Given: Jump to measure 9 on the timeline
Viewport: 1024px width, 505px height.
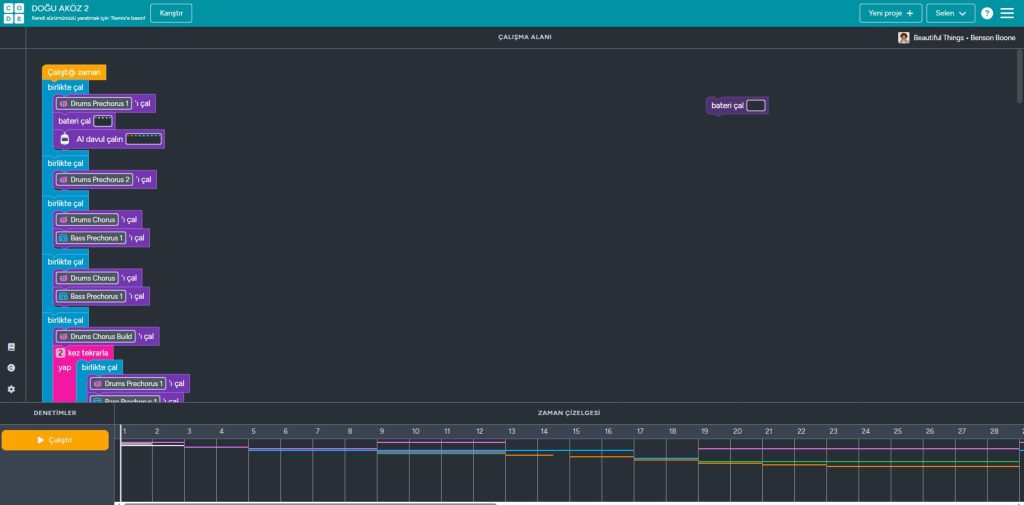Looking at the screenshot, I should pos(382,431).
